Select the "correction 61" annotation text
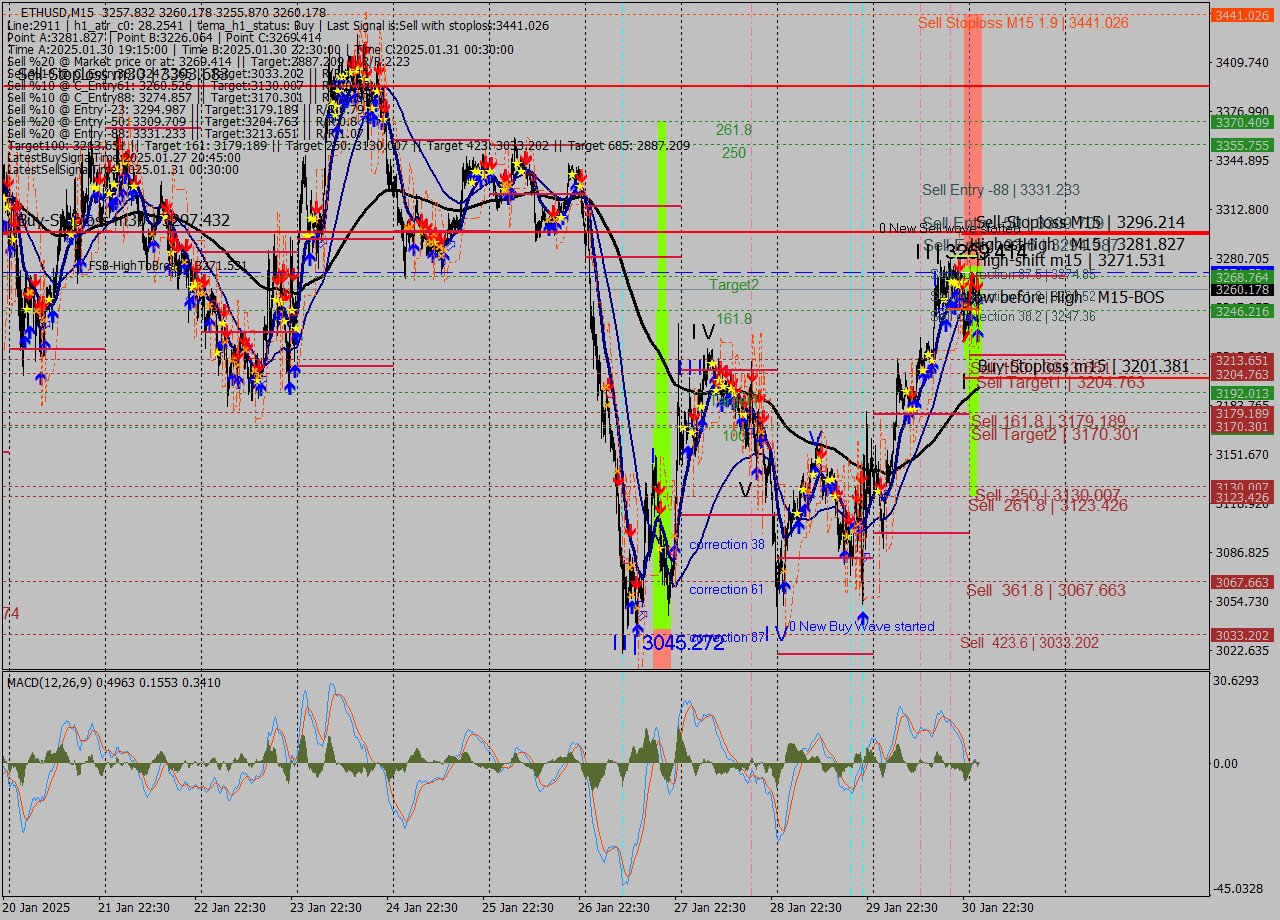This screenshot has height=920, width=1280. [x=727, y=590]
